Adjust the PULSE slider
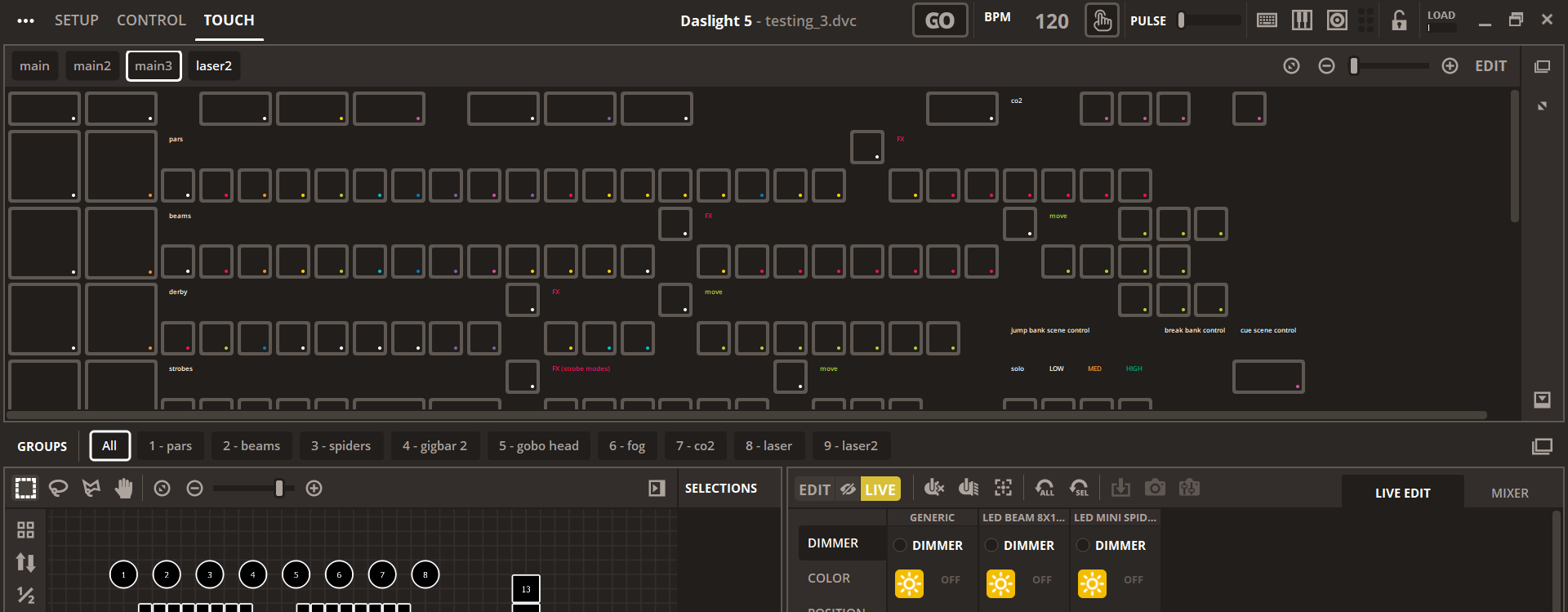This screenshot has height=612, width=1568. click(x=1209, y=20)
